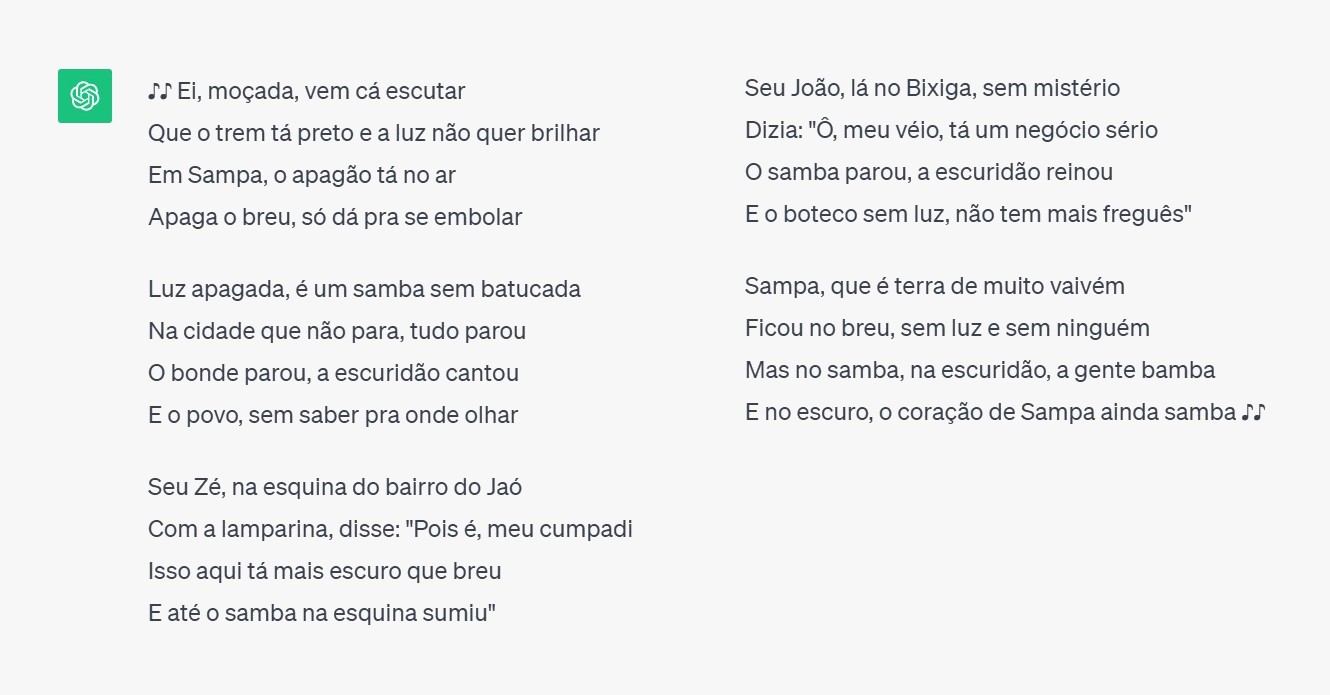Click the line 'O bonde parou, a escuridão cantou'
This screenshot has height=695, width=1330.
pos(334,373)
